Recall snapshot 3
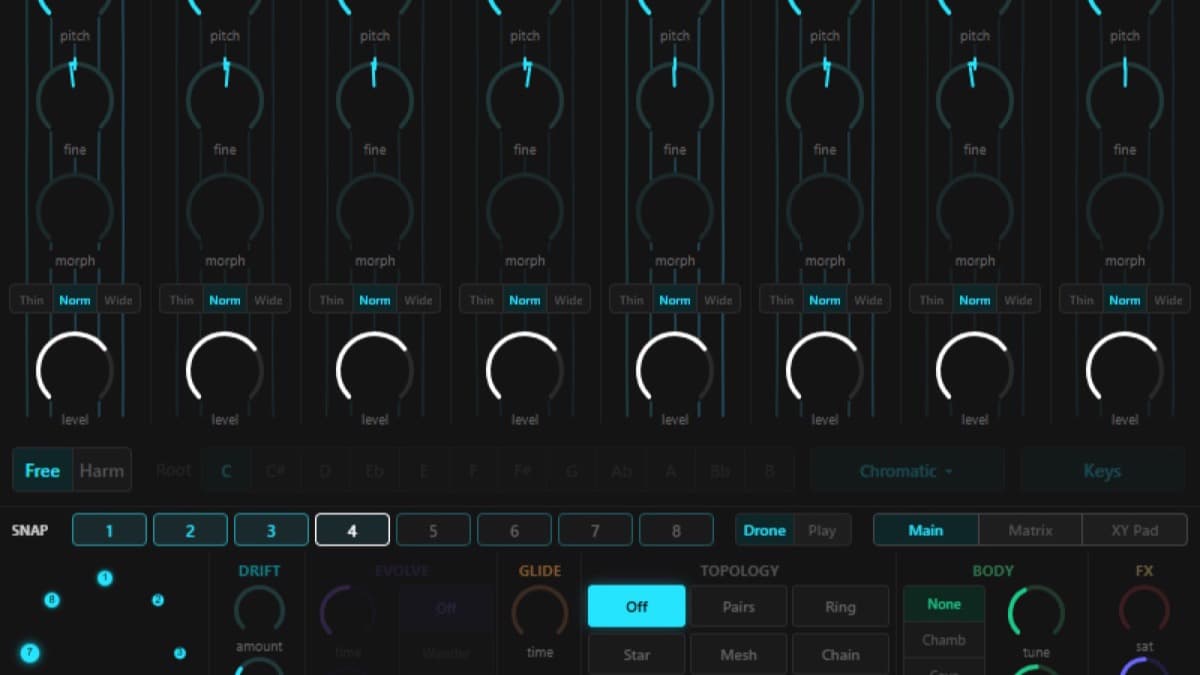 (271, 530)
